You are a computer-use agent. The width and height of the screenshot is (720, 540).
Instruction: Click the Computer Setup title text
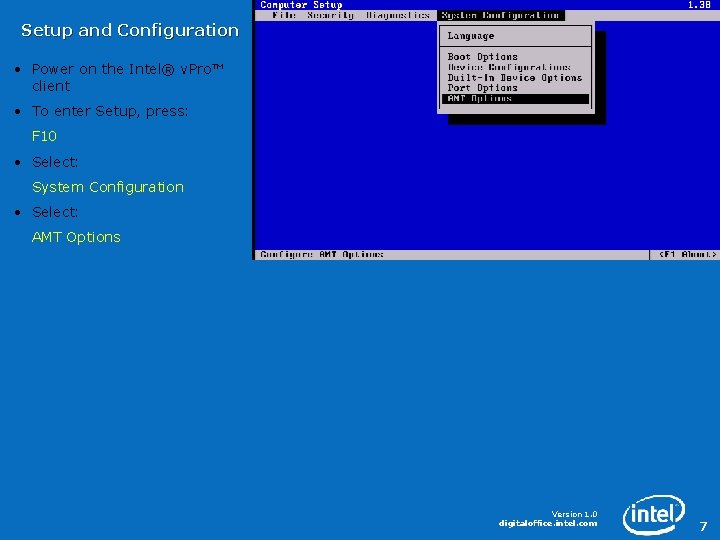(x=301, y=5)
